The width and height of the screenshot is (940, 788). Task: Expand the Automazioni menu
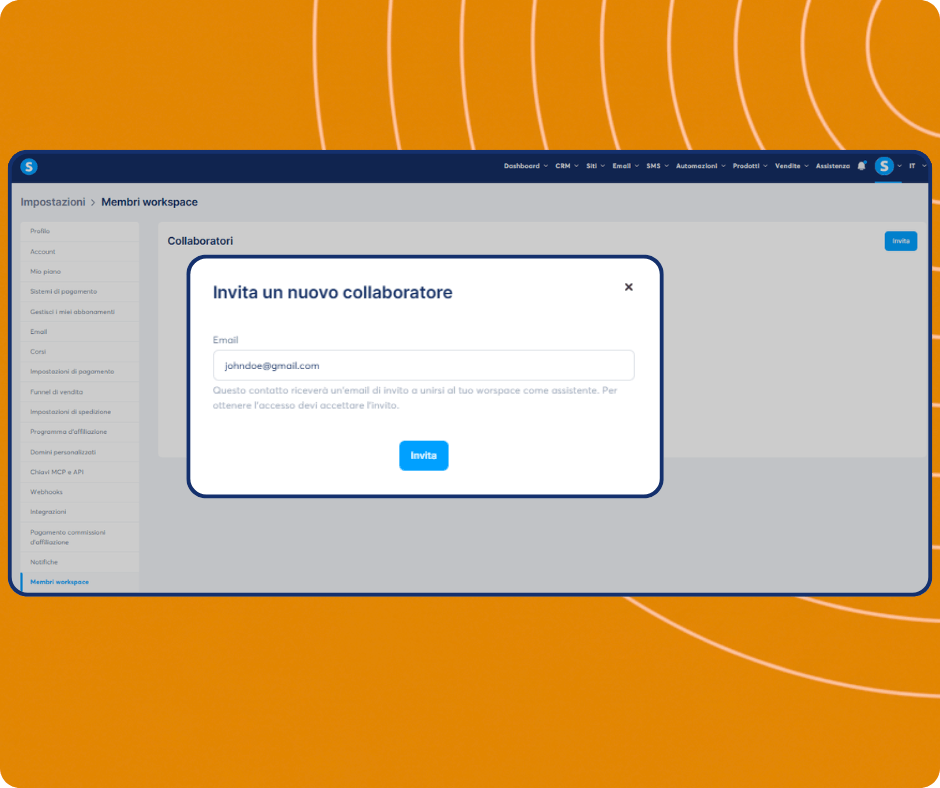click(701, 166)
